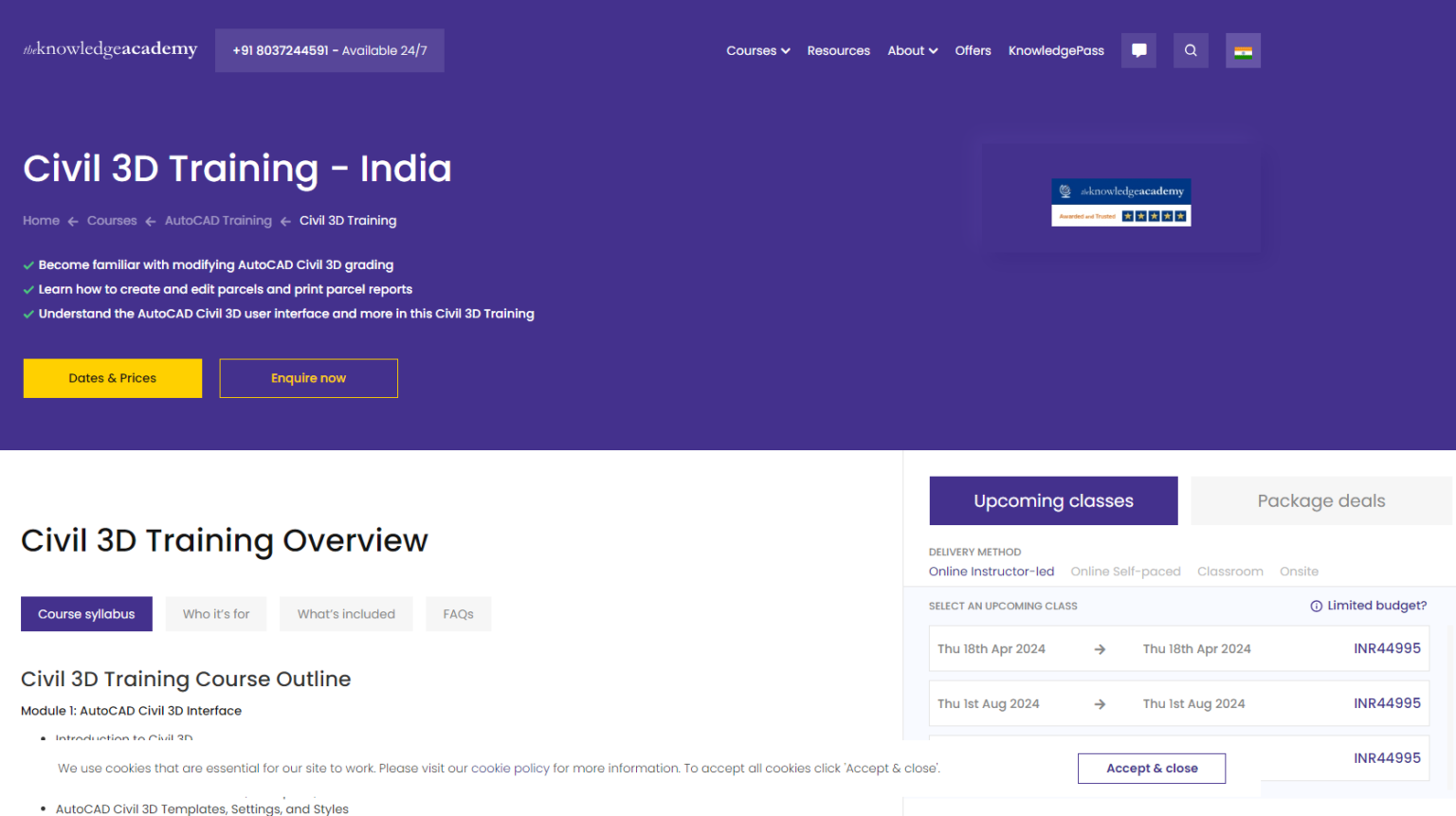Click the awarded and trusted badge image
This screenshot has width=1456, height=816.
[x=1120, y=203]
